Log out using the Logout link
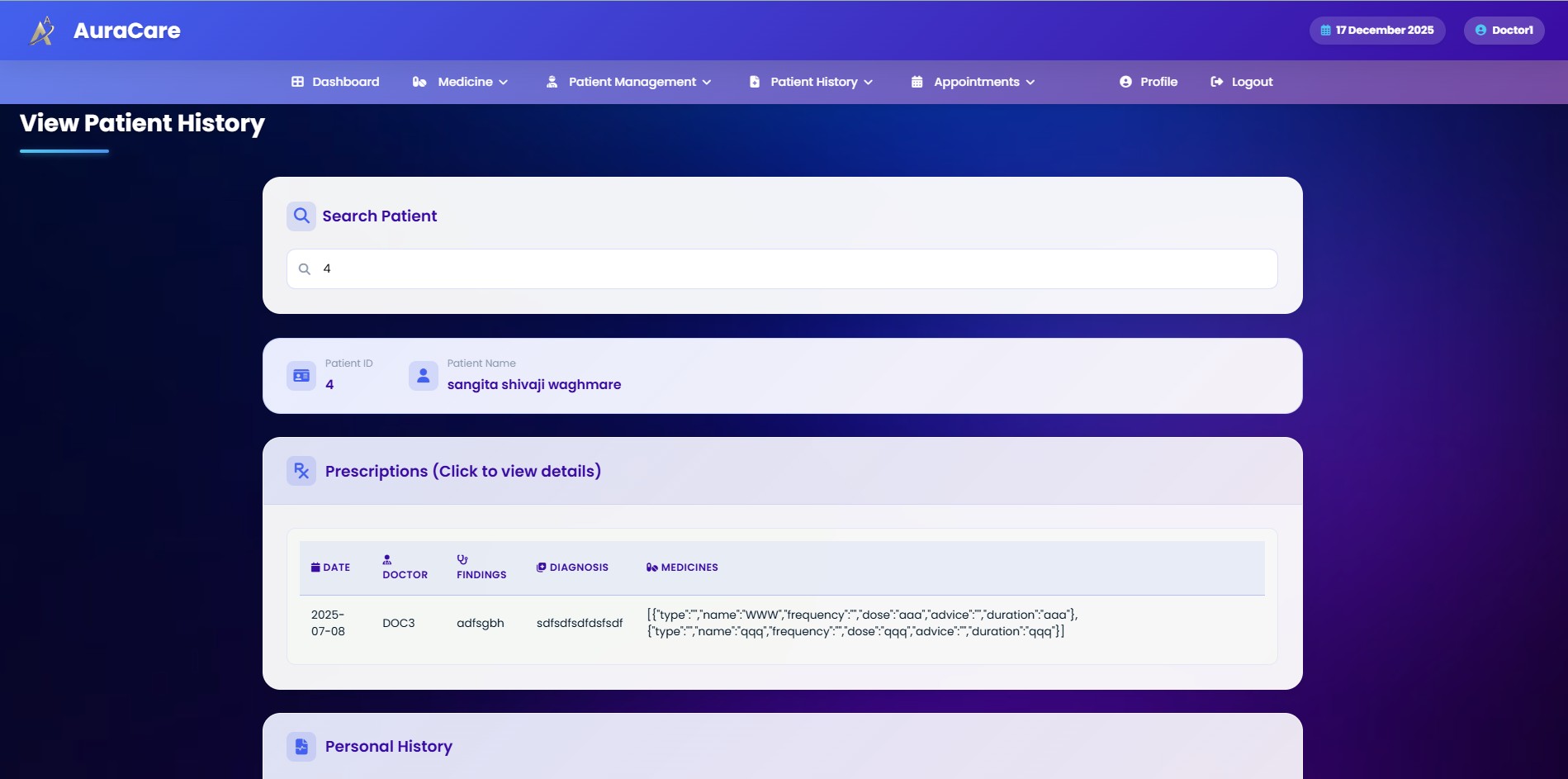The image size is (1568, 779). pyautogui.click(x=1242, y=82)
